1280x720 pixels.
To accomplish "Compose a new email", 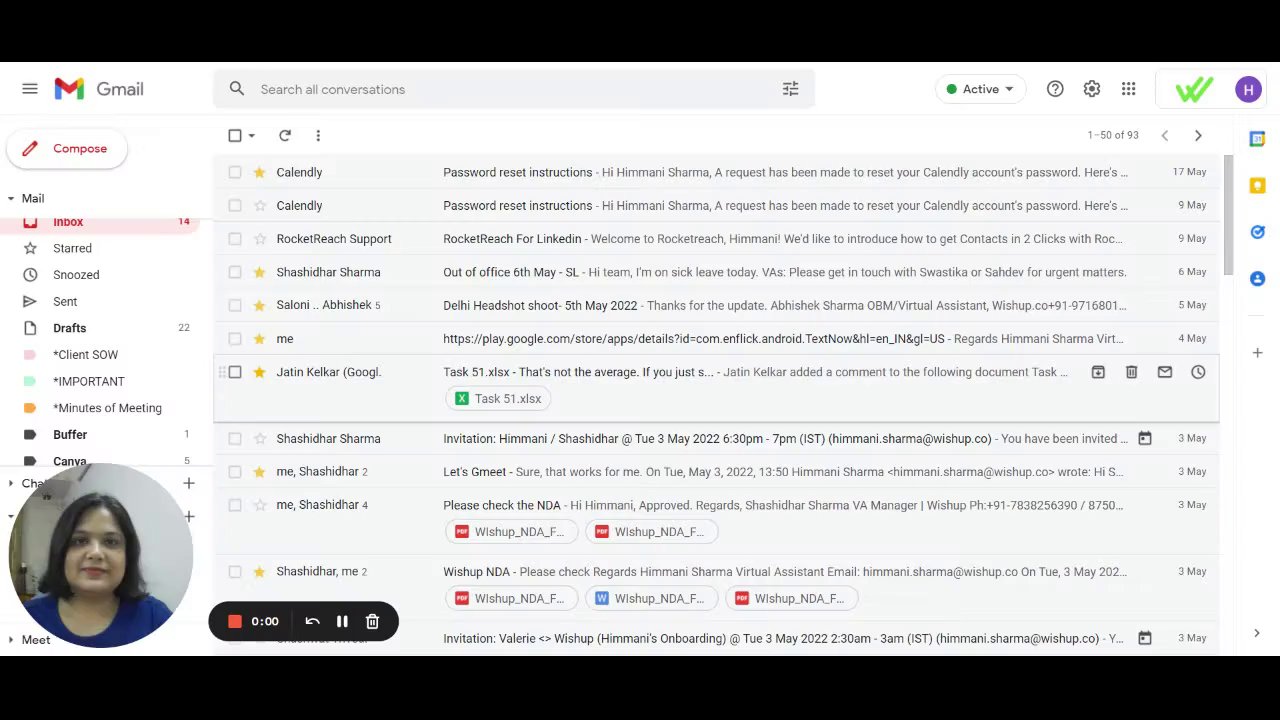I will (x=66, y=148).
